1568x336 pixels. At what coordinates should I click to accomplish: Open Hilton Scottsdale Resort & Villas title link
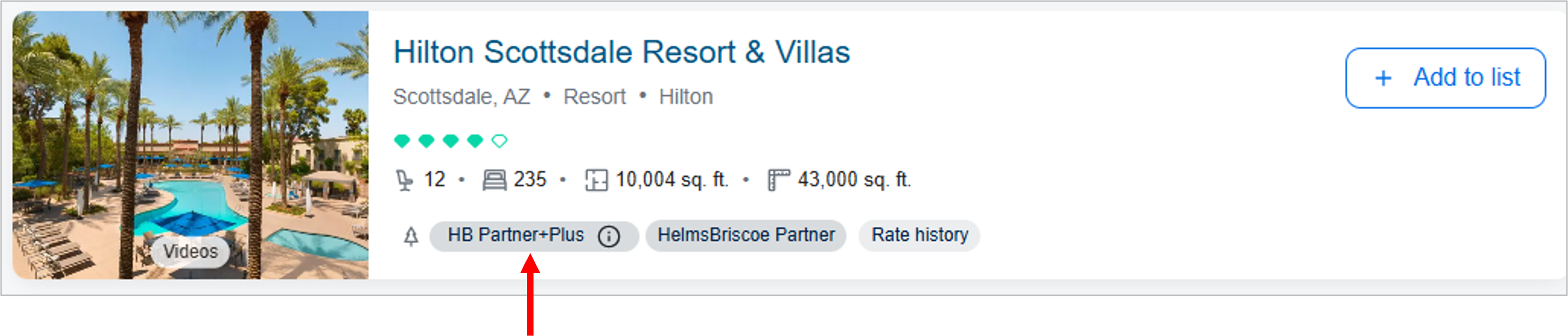tap(621, 52)
